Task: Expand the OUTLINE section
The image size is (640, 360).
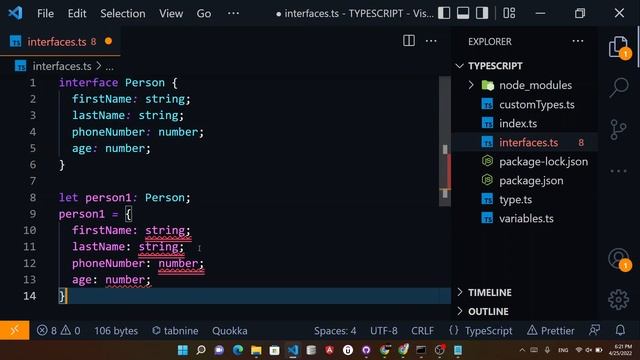Action: point(488,311)
